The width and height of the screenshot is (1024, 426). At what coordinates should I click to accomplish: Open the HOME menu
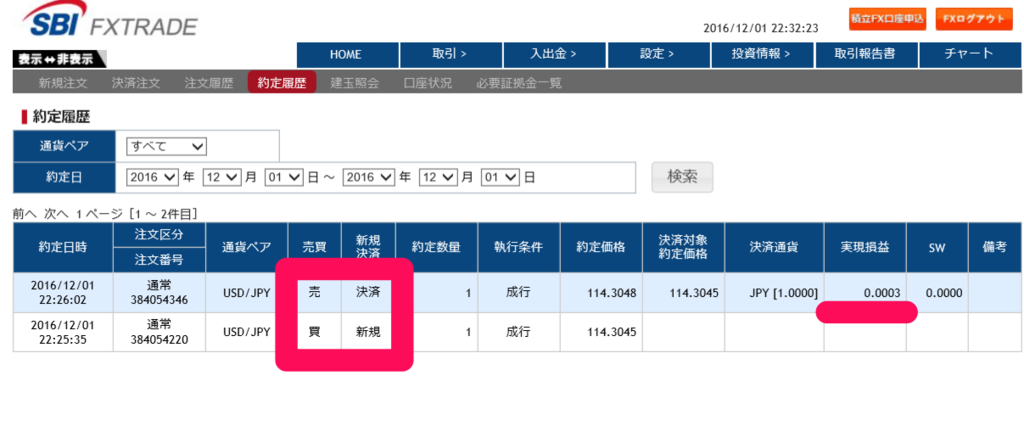point(347,55)
